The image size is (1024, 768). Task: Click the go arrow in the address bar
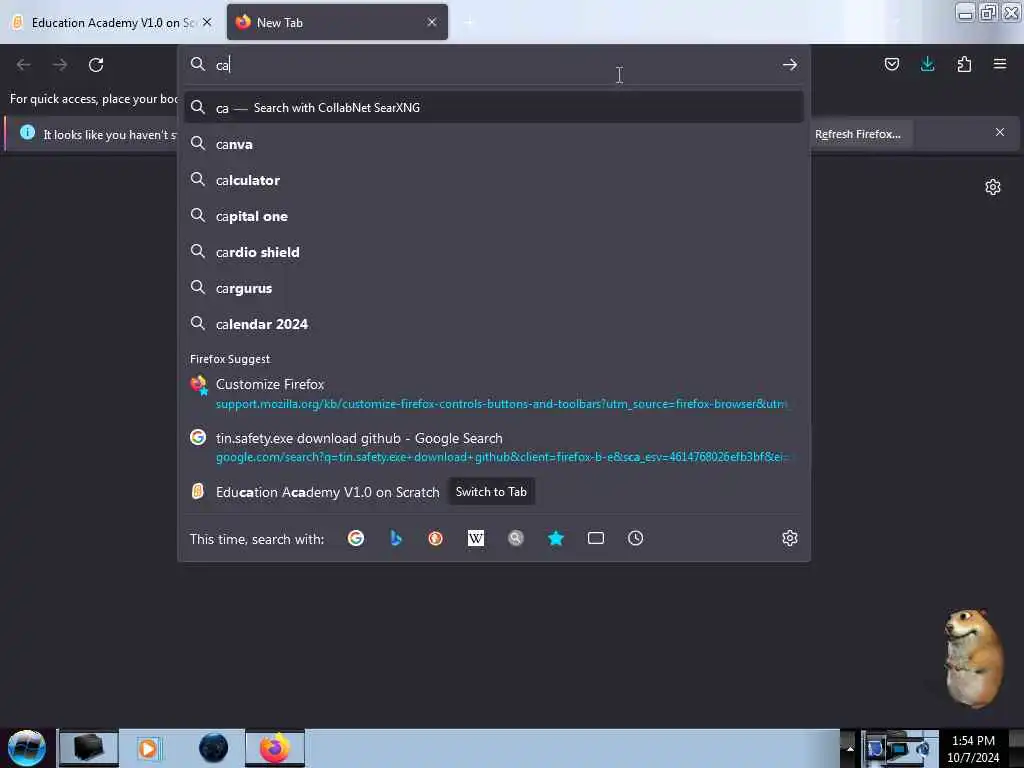(790, 65)
